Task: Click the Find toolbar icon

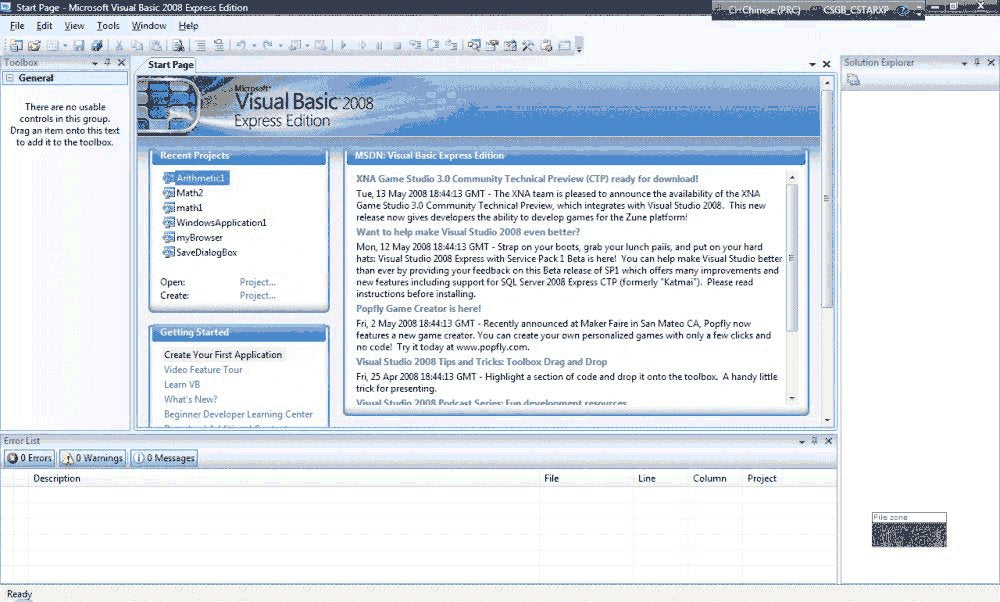Action: (179, 45)
